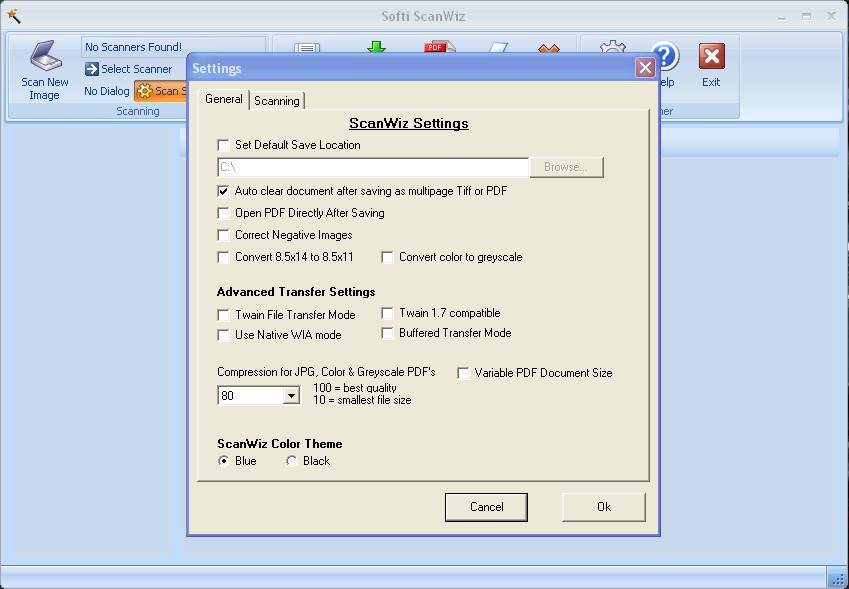Click the Browse... button
Image resolution: width=849 pixels, height=589 pixels.
coord(566,167)
